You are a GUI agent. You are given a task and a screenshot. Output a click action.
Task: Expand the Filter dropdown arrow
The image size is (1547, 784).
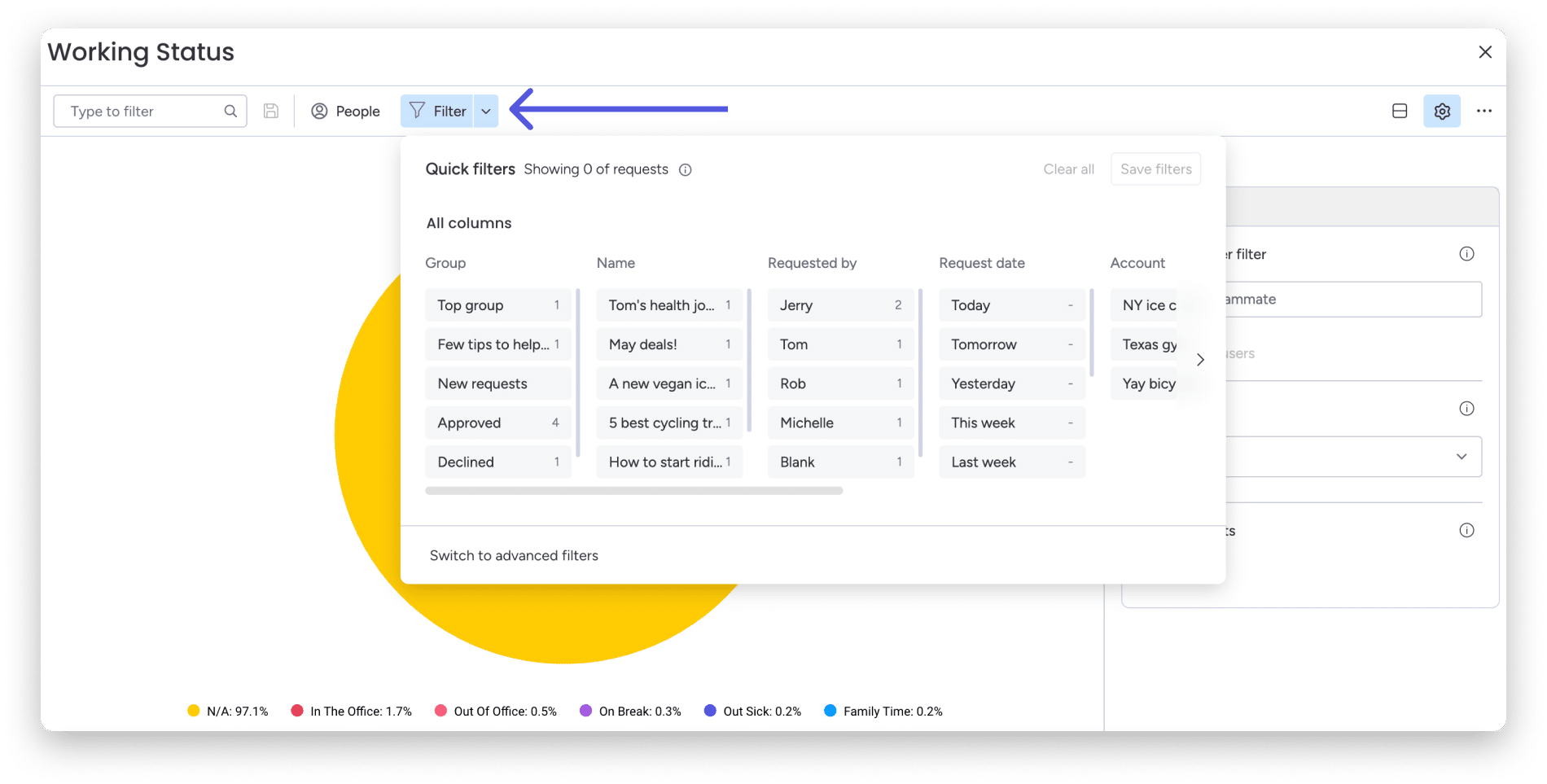[x=486, y=111]
